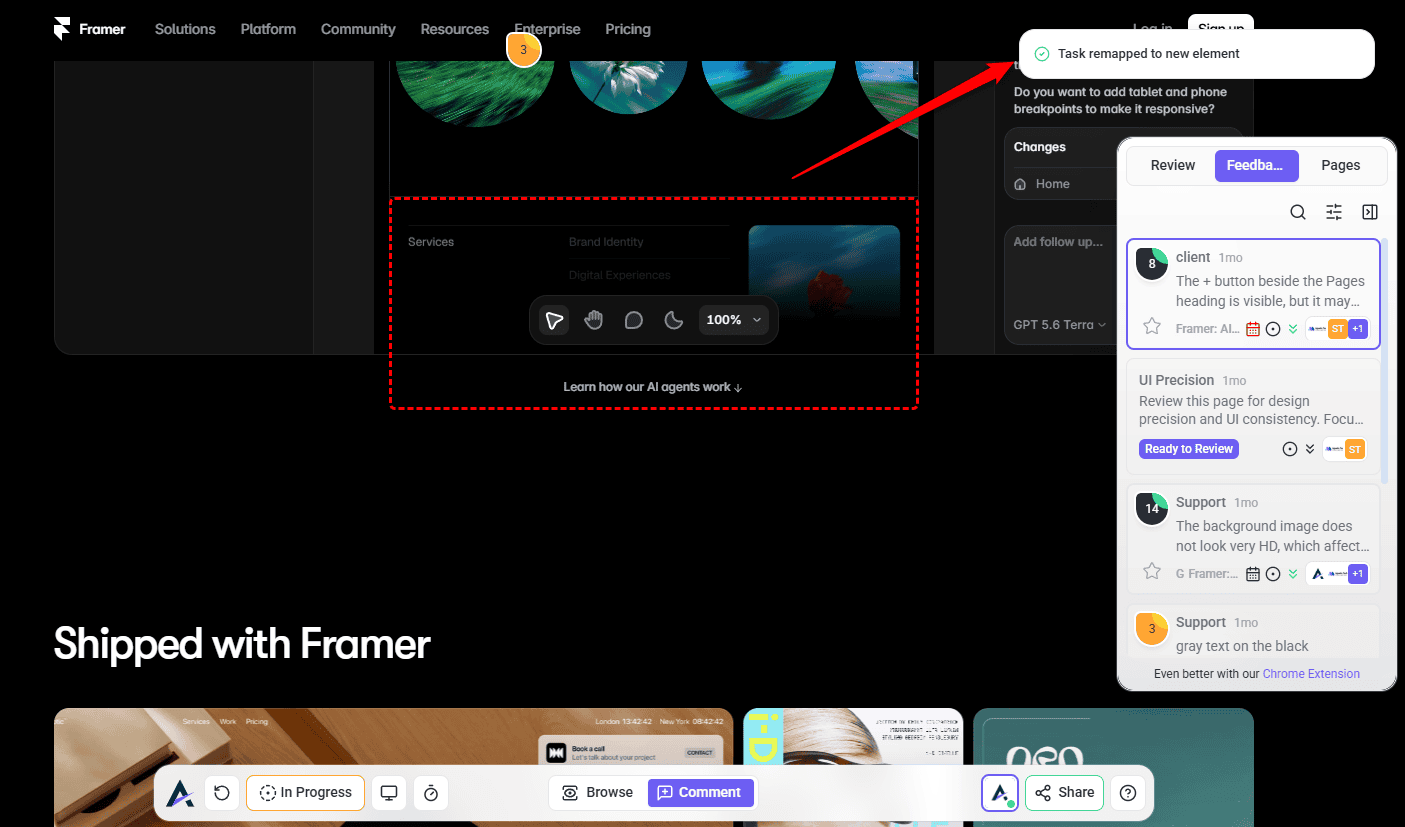Change status circle on client task
This screenshot has height=827, width=1405.
pyautogui.click(x=1273, y=329)
